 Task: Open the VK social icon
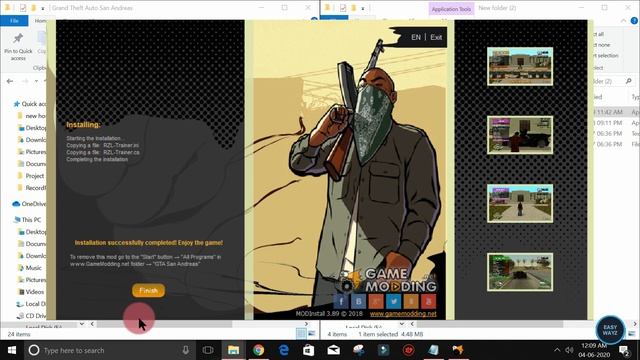tap(358, 302)
